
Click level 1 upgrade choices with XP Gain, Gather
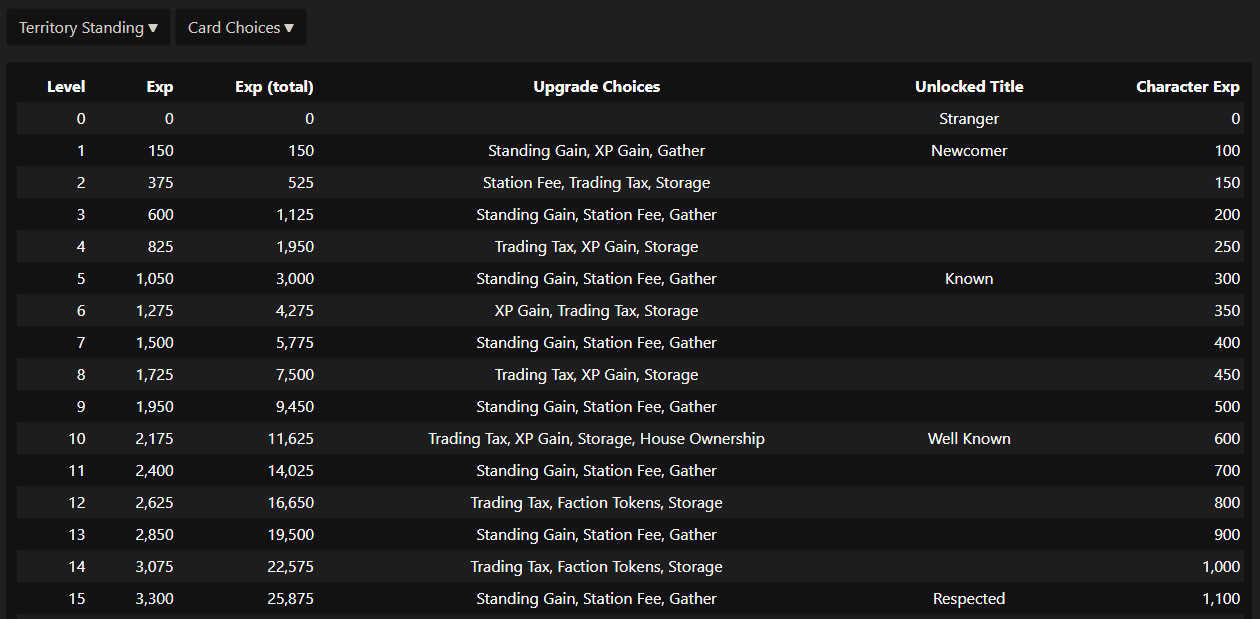pyautogui.click(x=597, y=151)
